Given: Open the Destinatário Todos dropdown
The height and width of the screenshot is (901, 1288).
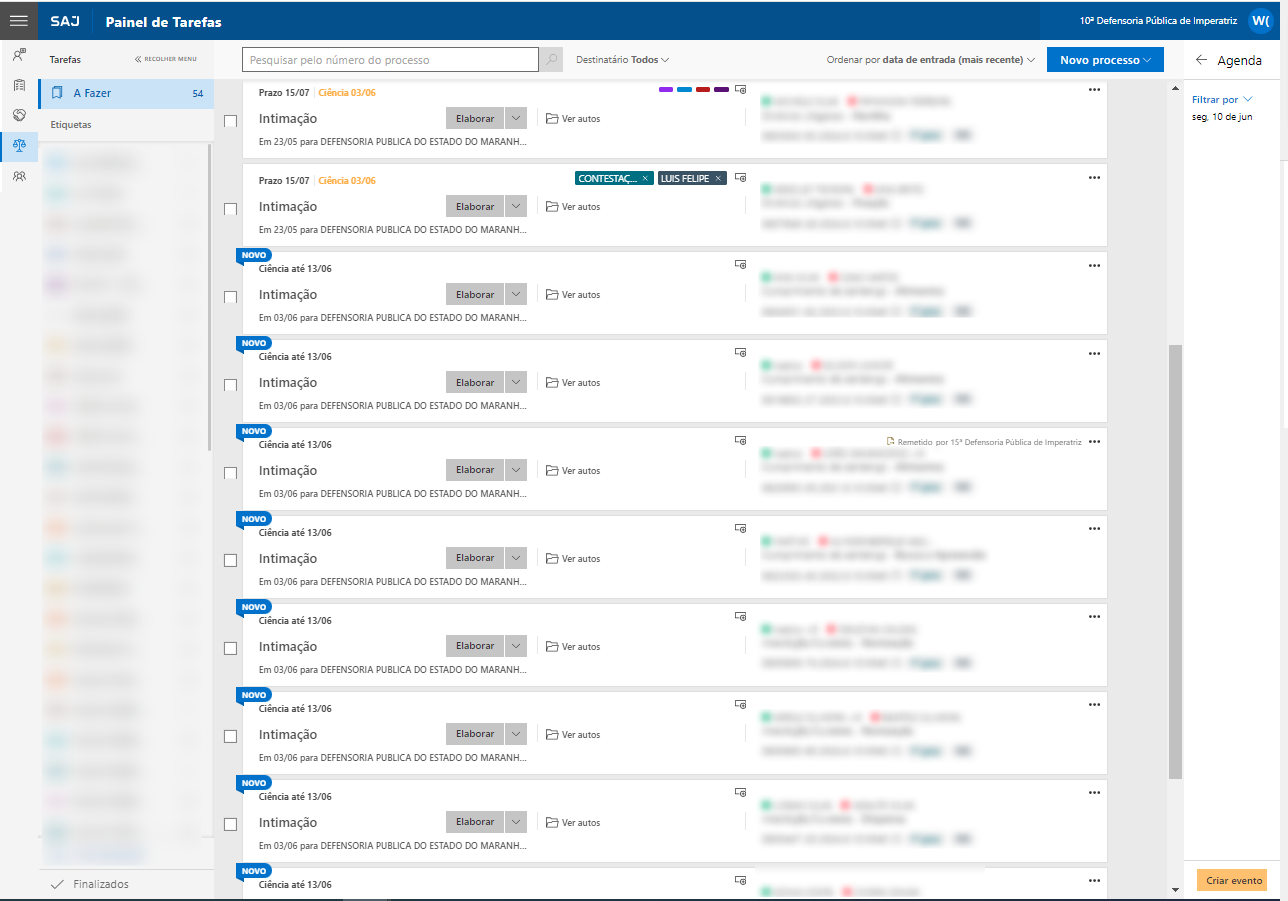Looking at the screenshot, I should (622, 60).
